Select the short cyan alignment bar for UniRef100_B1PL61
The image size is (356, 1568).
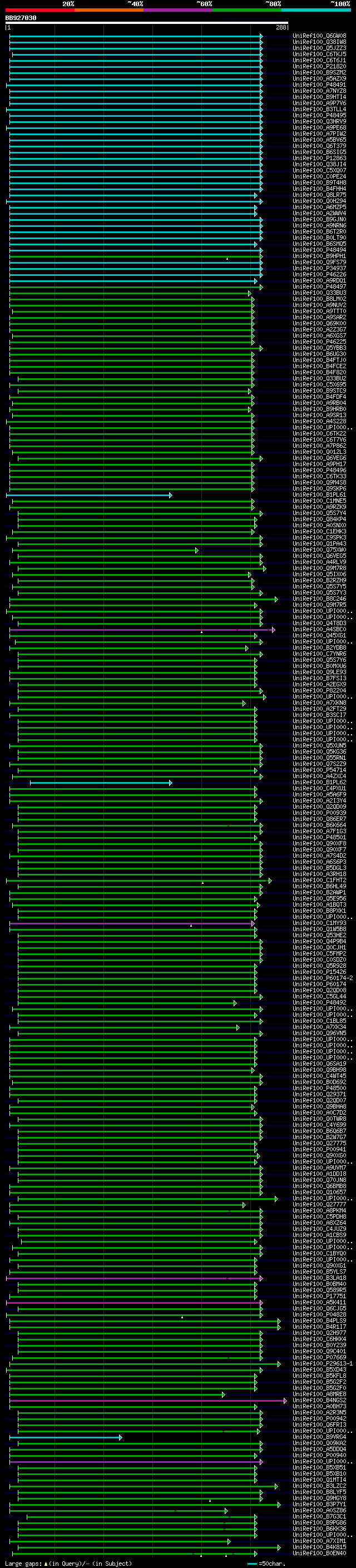(90, 496)
